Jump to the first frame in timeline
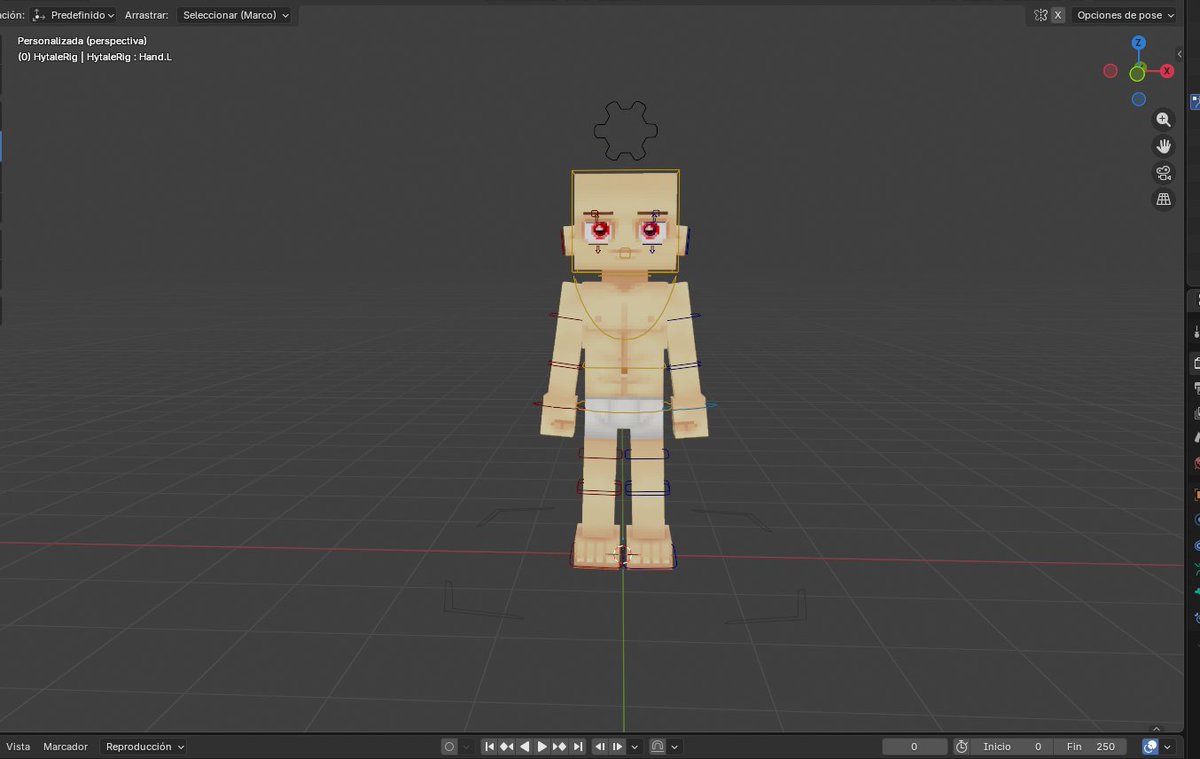Screen dimensions: 1200x759 coord(489,746)
